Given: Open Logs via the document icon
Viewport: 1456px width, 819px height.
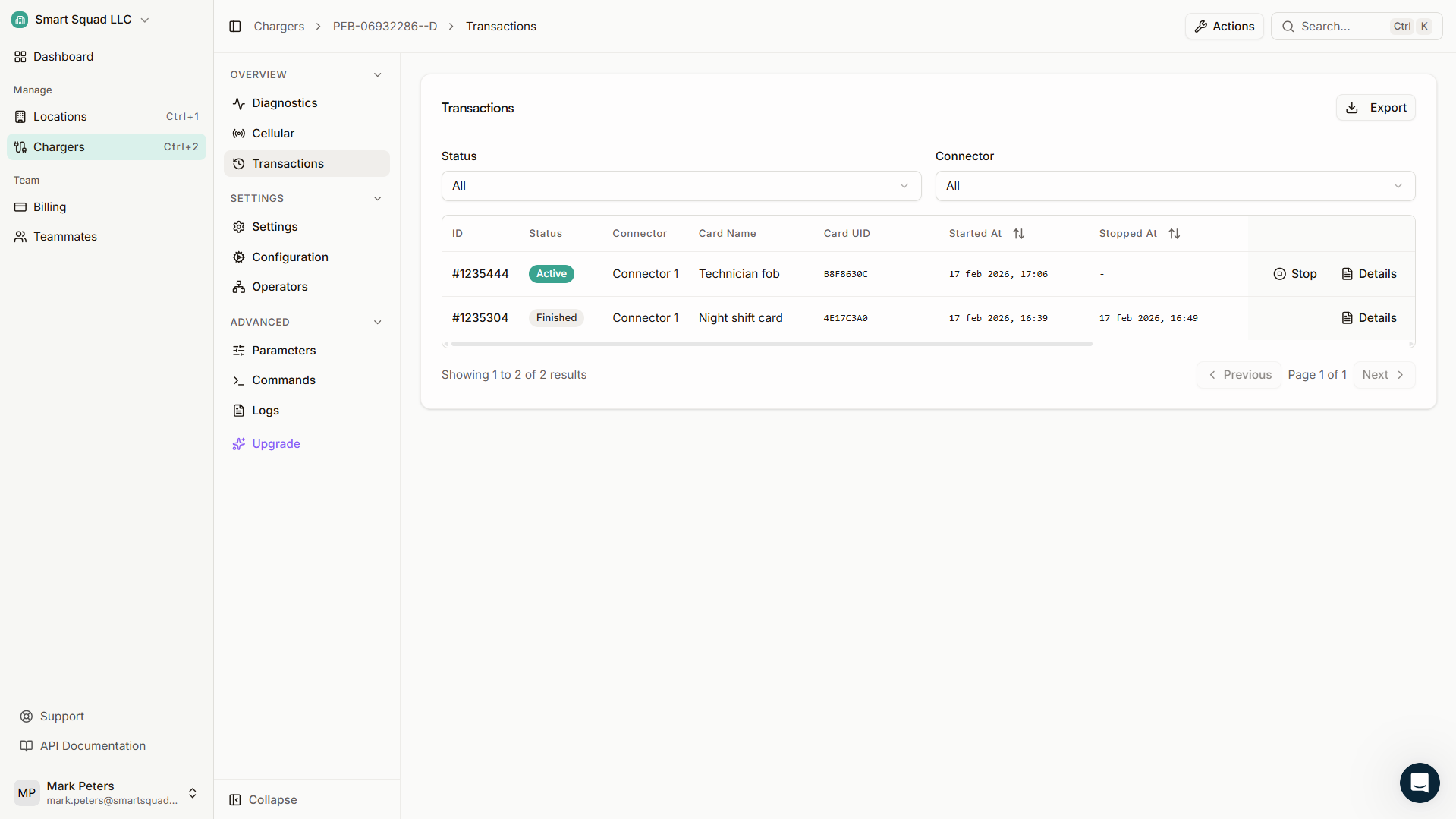Looking at the screenshot, I should [239, 410].
